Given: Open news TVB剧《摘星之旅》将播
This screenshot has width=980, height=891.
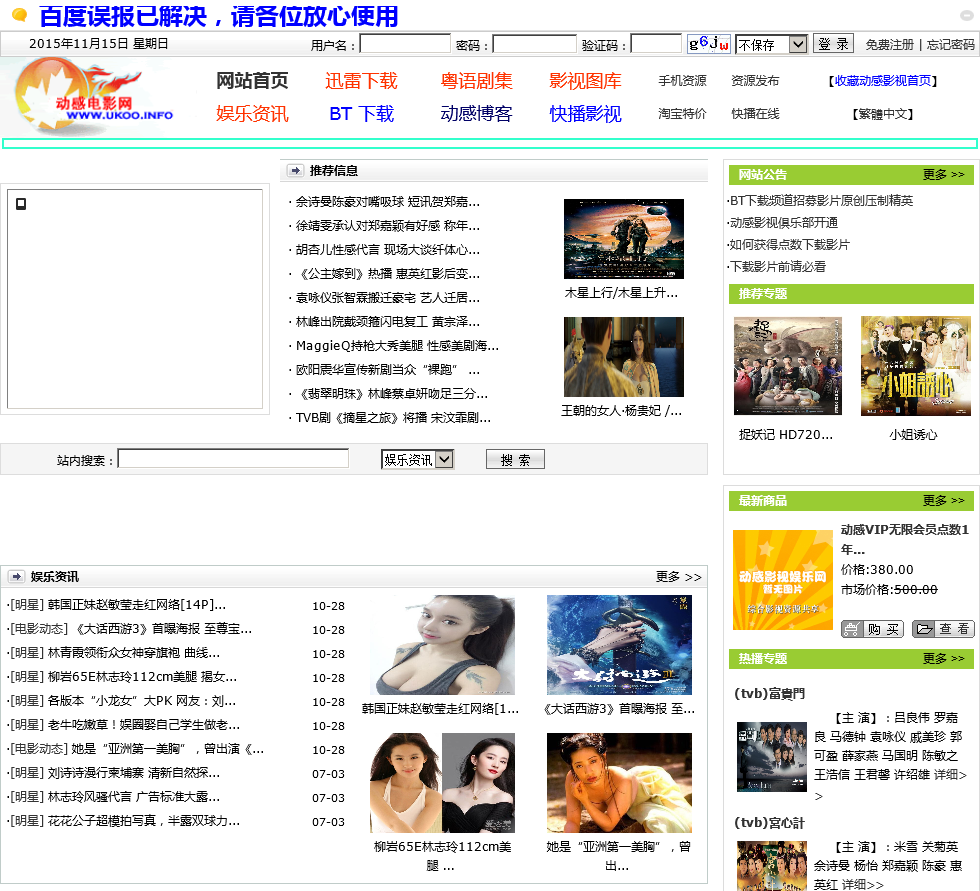Looking at the screenshot, I should [393, 417].
